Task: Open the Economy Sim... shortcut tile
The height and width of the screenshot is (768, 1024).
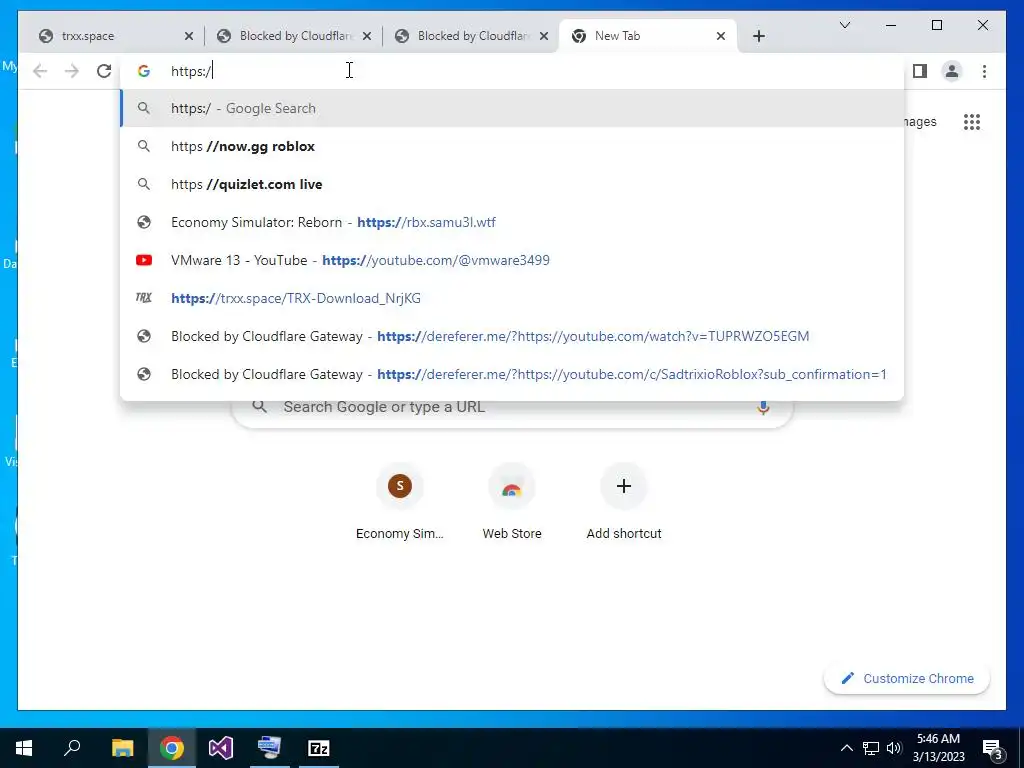Action: [x=400, y=502]
